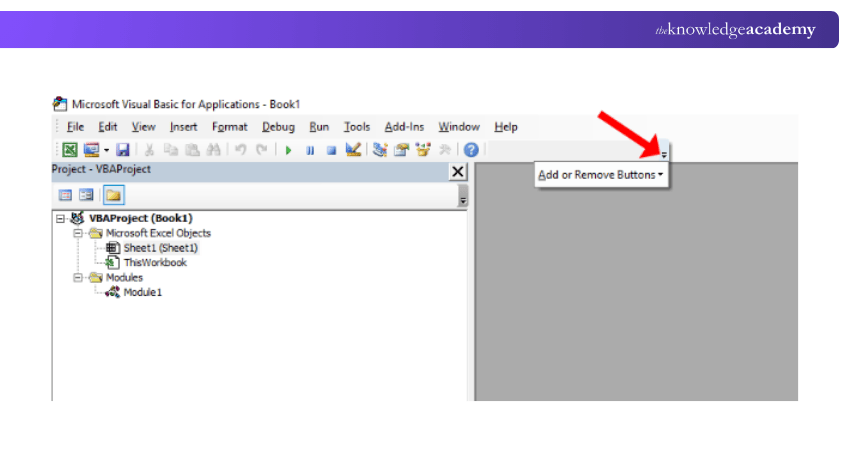Click the View Object icon in Project panel

tap(86, 195)
